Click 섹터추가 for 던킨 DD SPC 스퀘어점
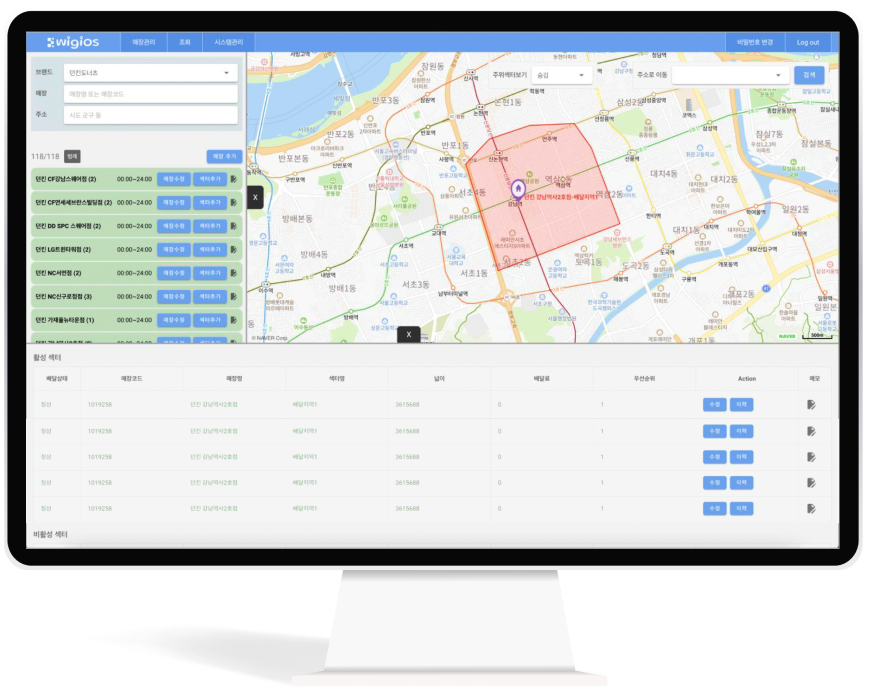The width and height of the screenshot is (869, 689). (210, 226)
